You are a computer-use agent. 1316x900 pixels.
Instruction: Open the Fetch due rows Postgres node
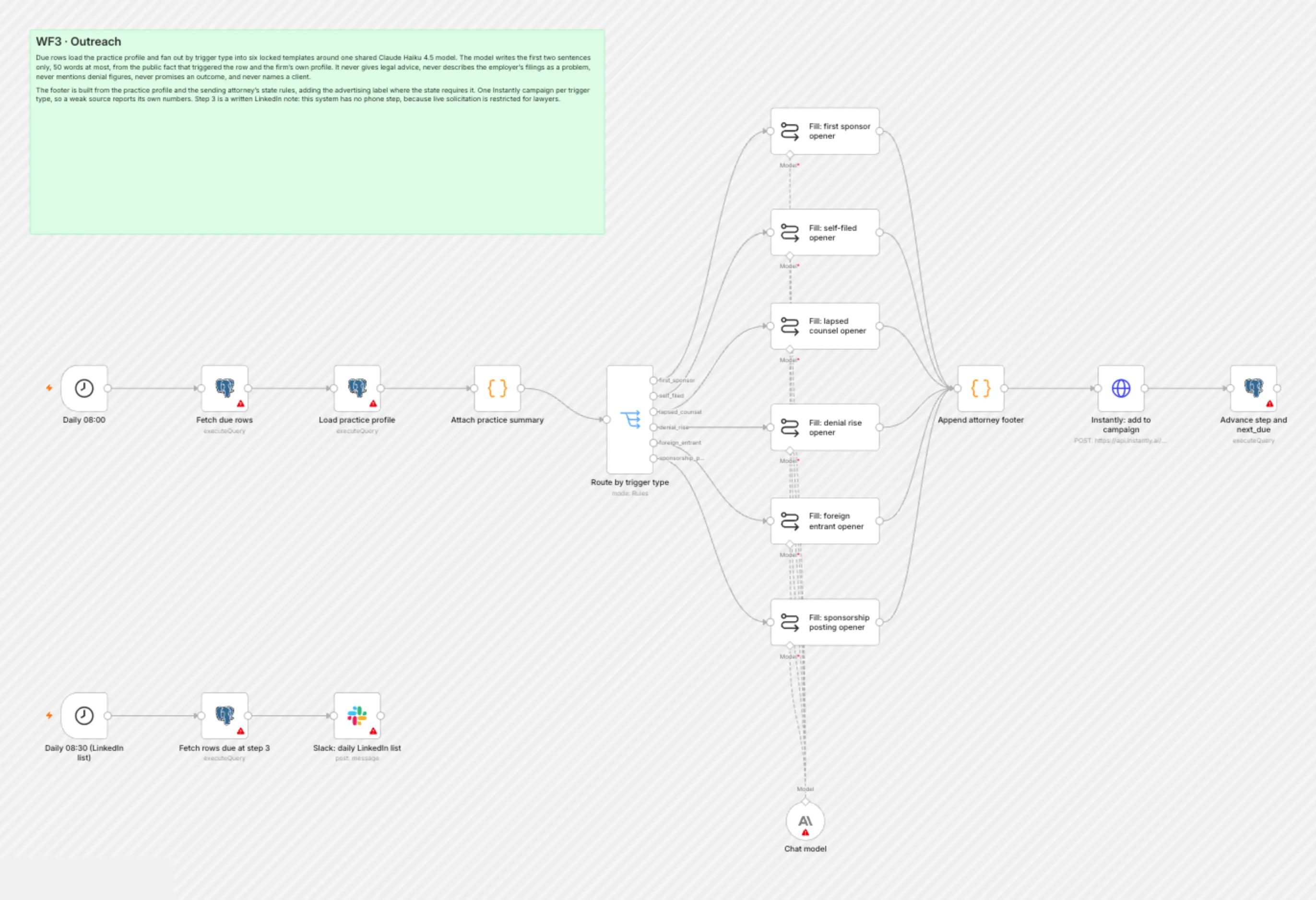pyautogui.click(x=224, y=388)
